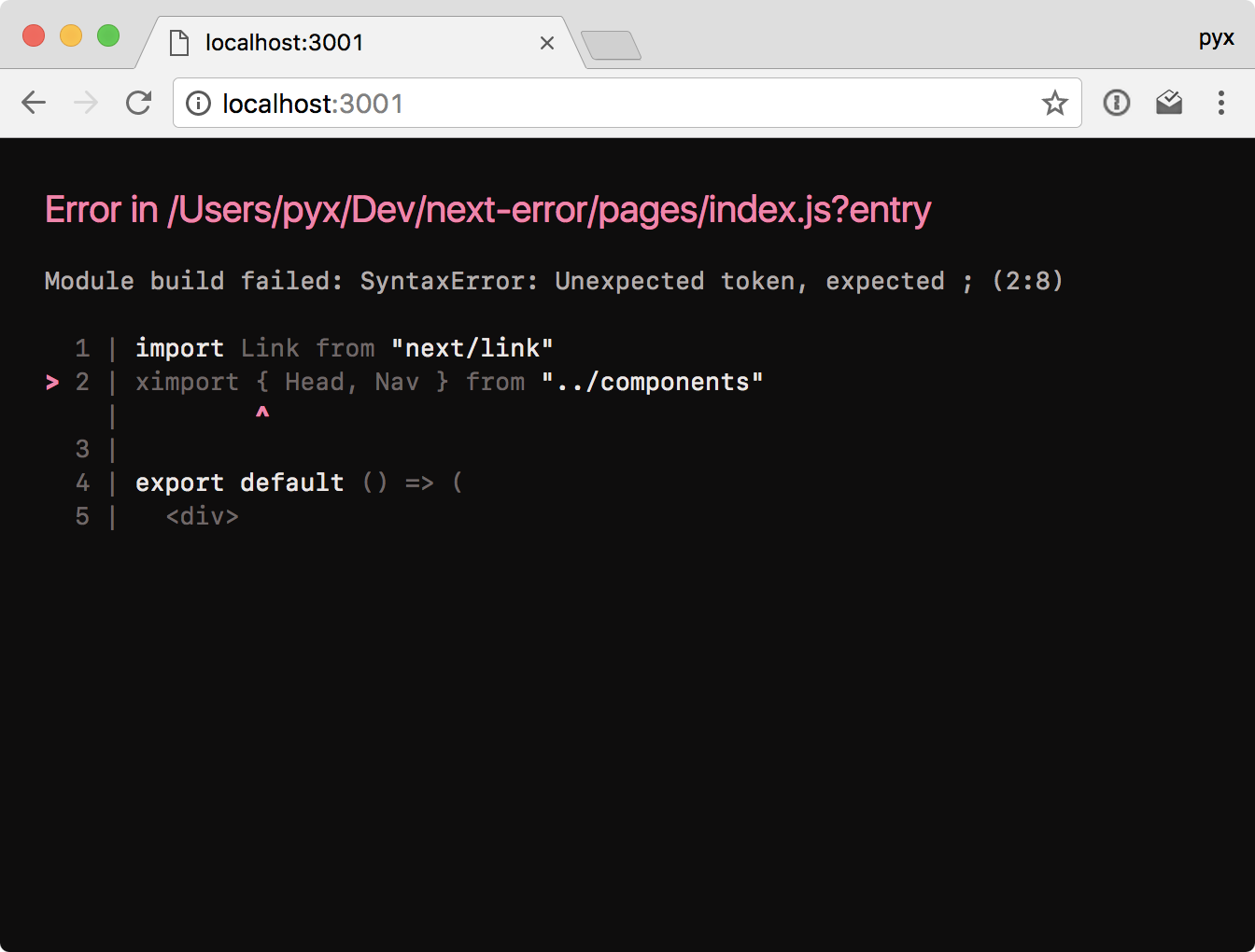Click the red close window button
Viewport: 1255px width, 952px height.
[34, 35]
